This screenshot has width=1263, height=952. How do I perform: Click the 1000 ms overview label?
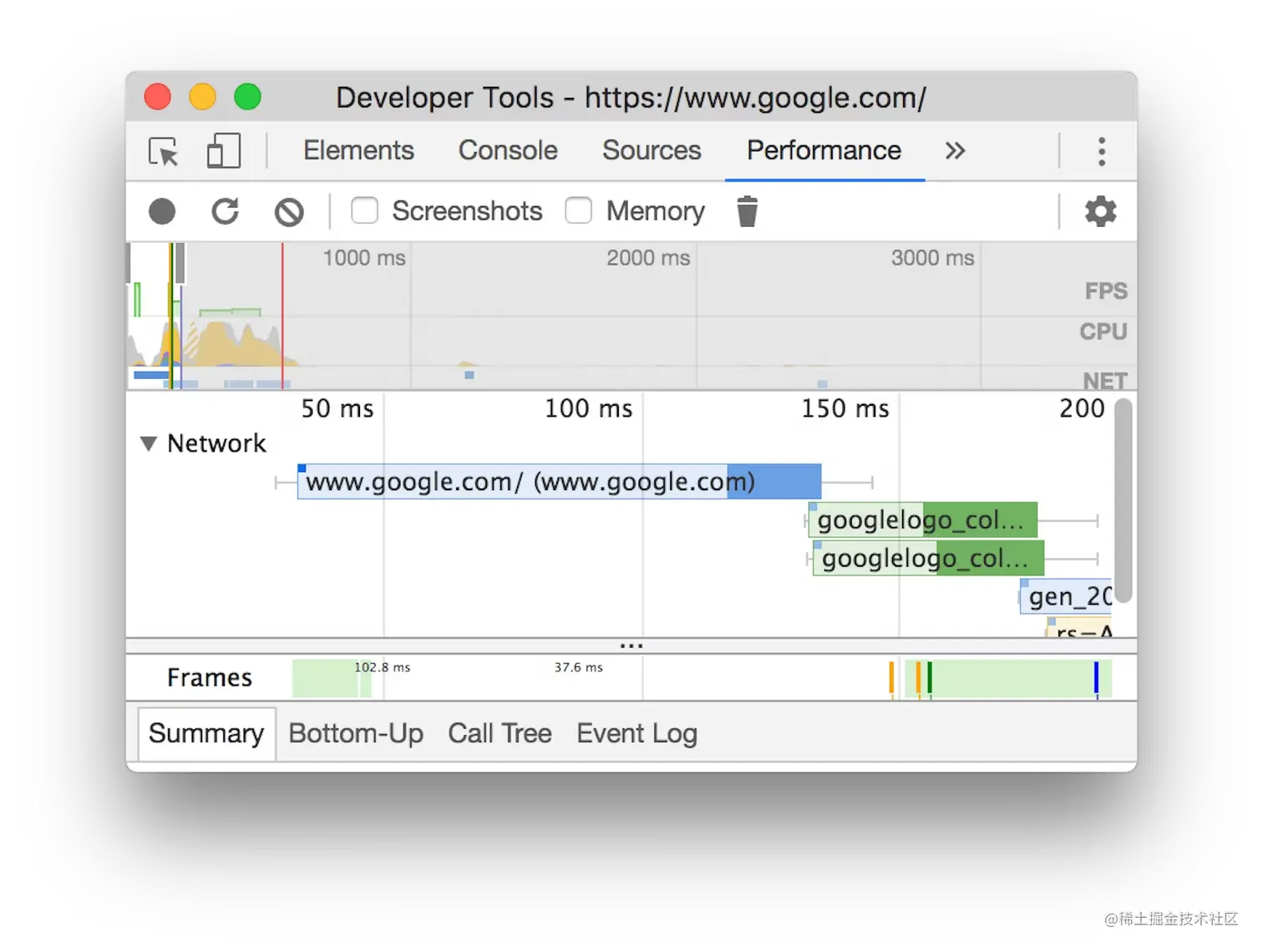point(364,258)
